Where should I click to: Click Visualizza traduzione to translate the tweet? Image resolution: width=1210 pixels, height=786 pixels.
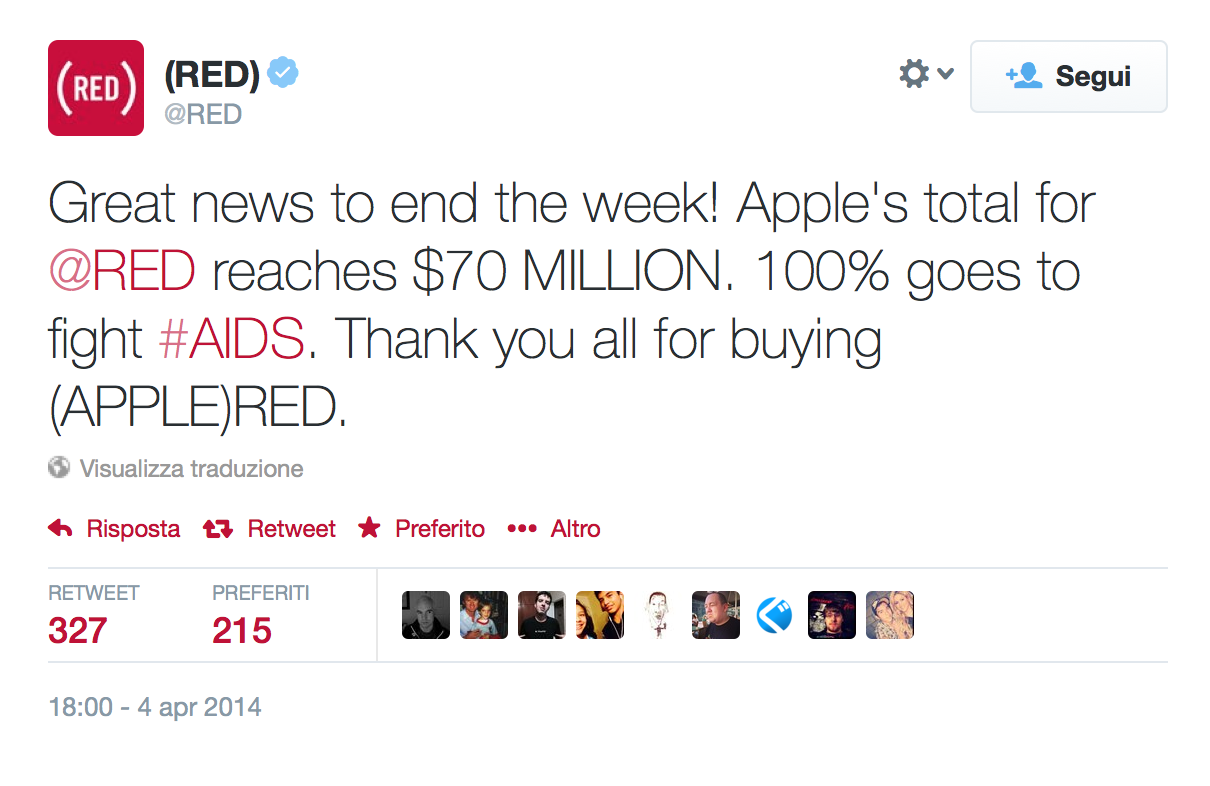coord(191,468)
